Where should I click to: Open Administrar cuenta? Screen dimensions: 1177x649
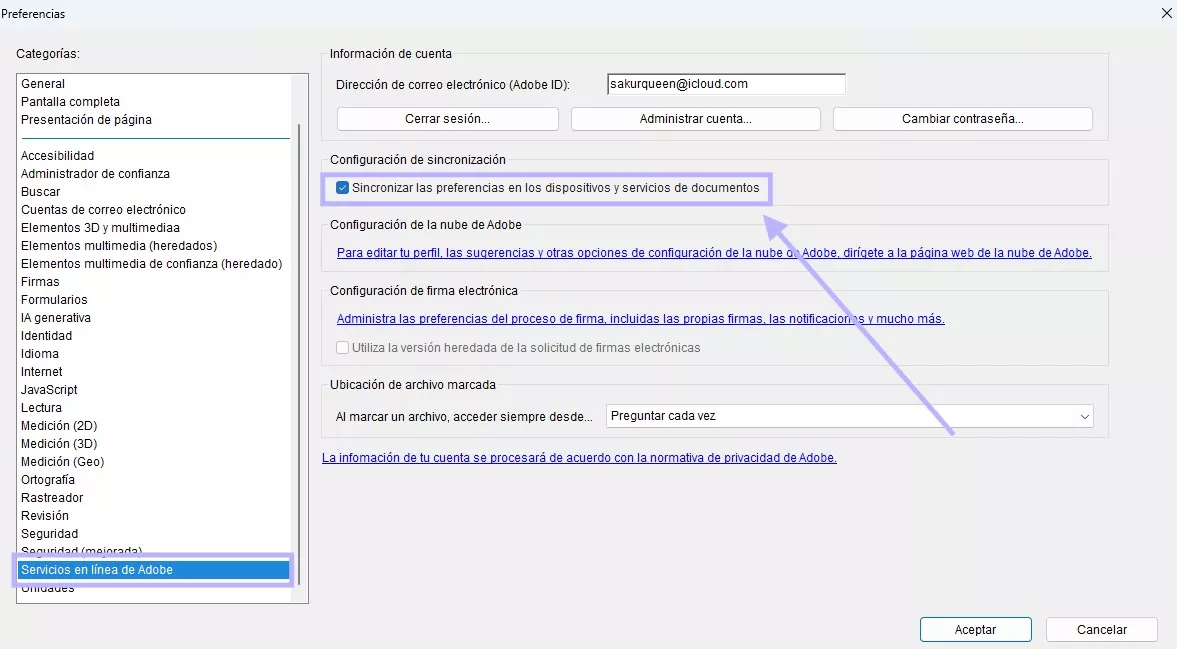(696, 119)
